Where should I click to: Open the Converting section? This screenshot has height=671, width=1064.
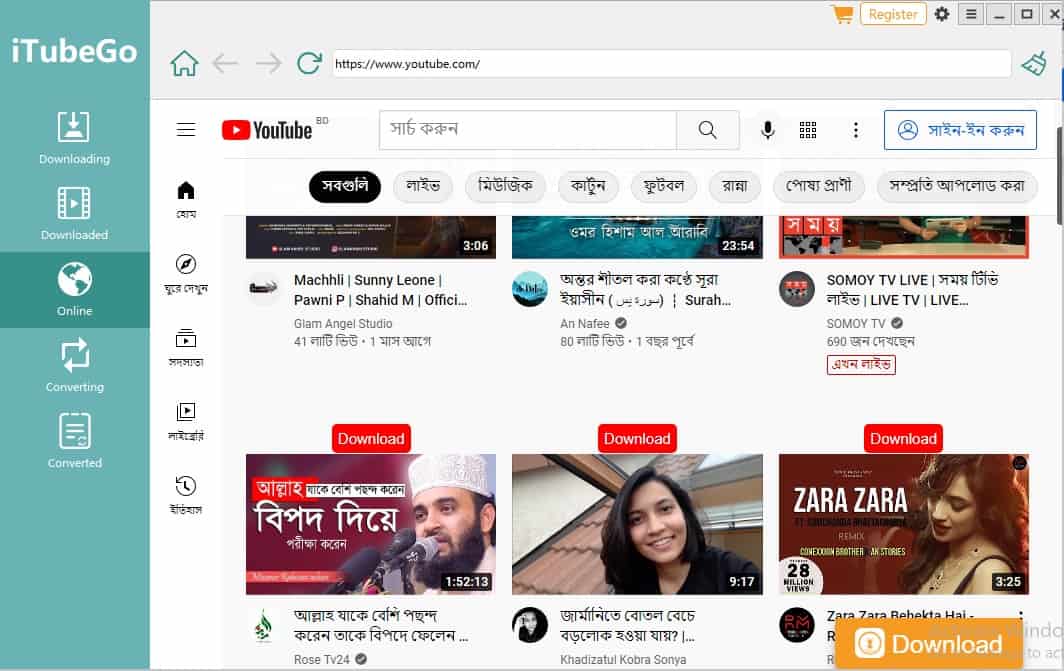(75, 365)
